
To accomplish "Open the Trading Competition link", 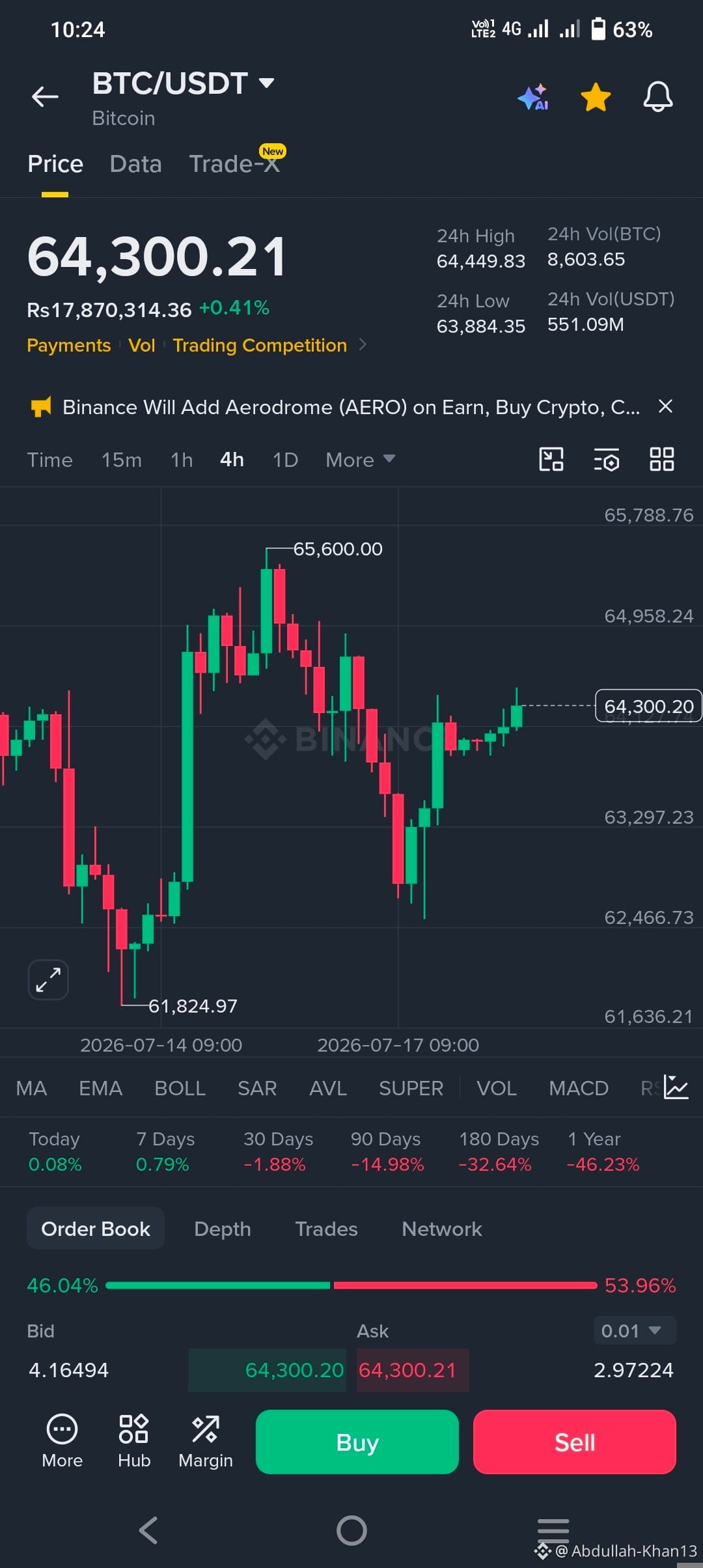I will point(260,345).
